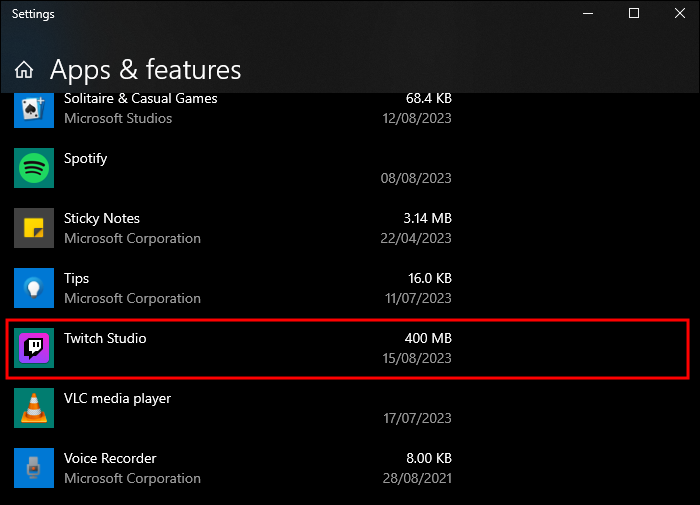Click the VLC media player cone icon
The image size is (700, 505).
click(34, 408)
